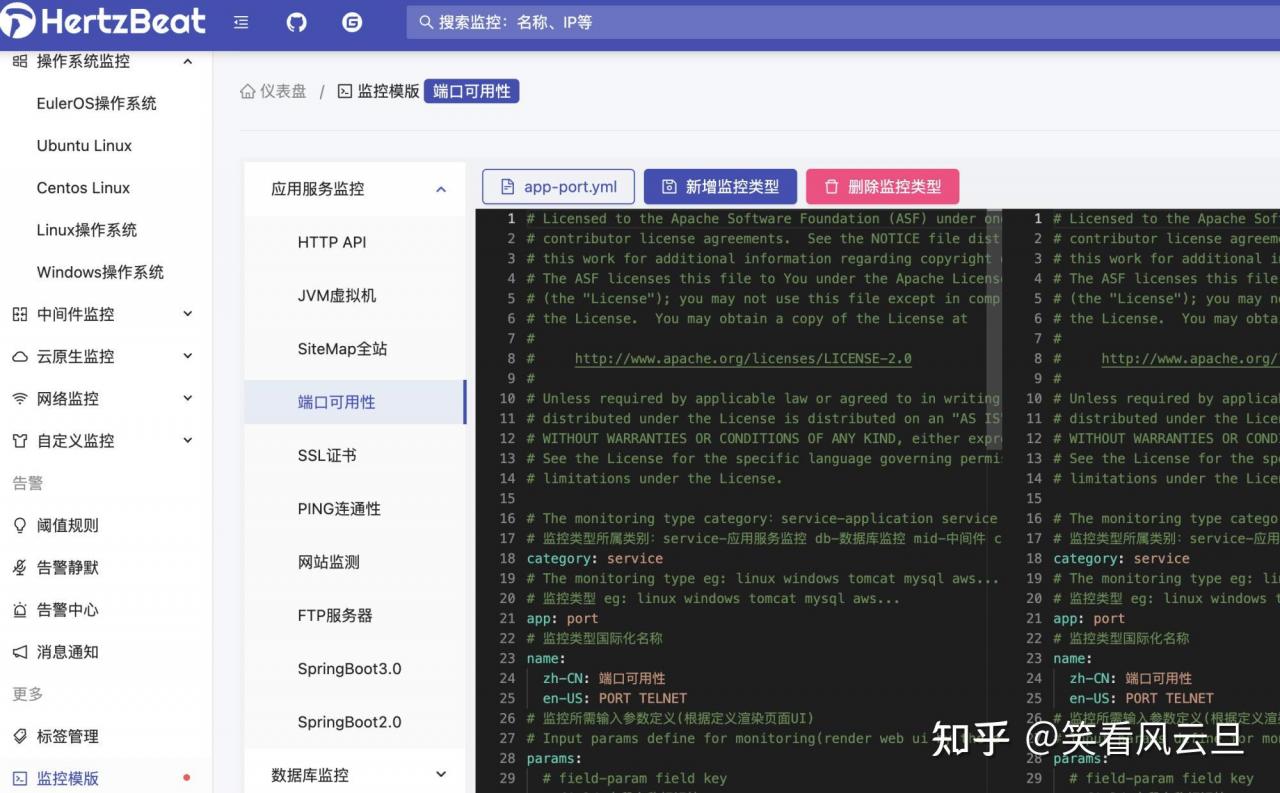The image size is (1280, 793).
Task: Click the 端口可用性 breadcrumb tag
Action: pos(472,91)
